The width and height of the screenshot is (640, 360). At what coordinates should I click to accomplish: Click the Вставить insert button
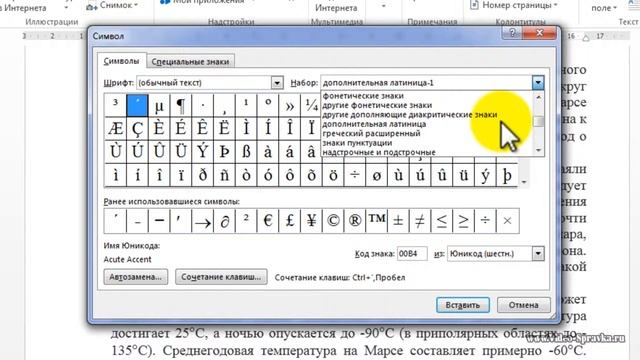pos(462,305)
